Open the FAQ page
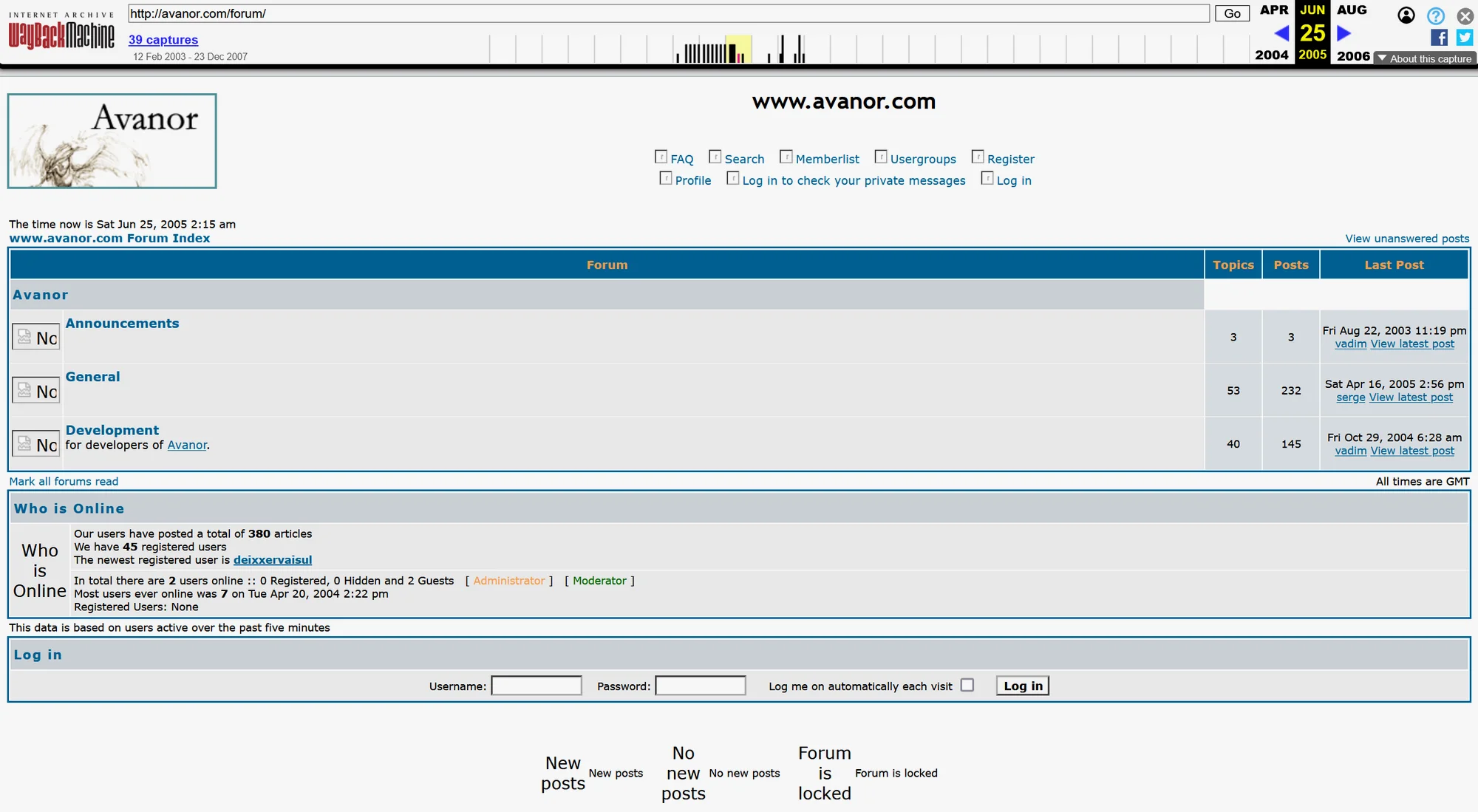 682,159
